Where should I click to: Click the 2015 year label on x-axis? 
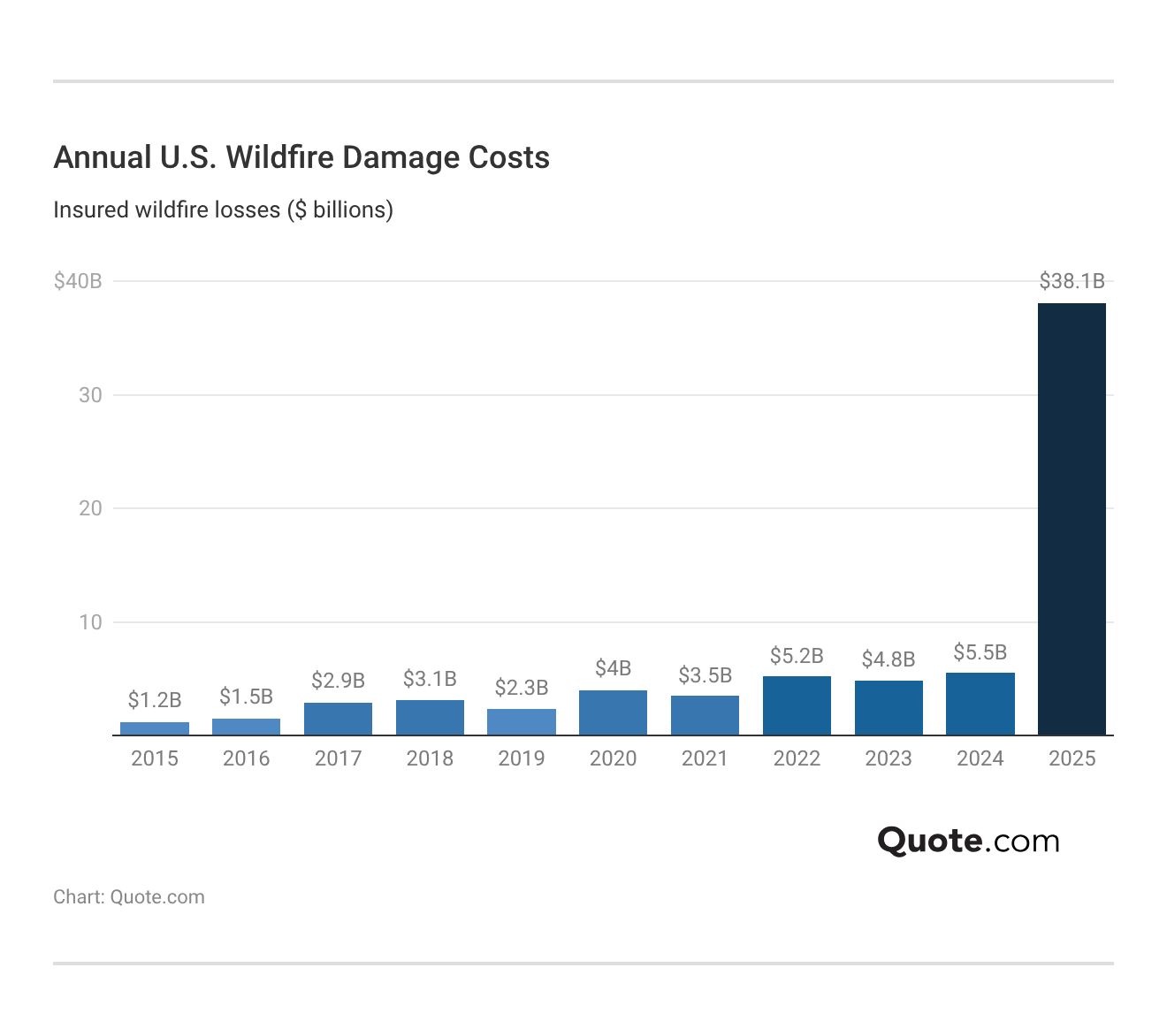(x=155, y=758)
